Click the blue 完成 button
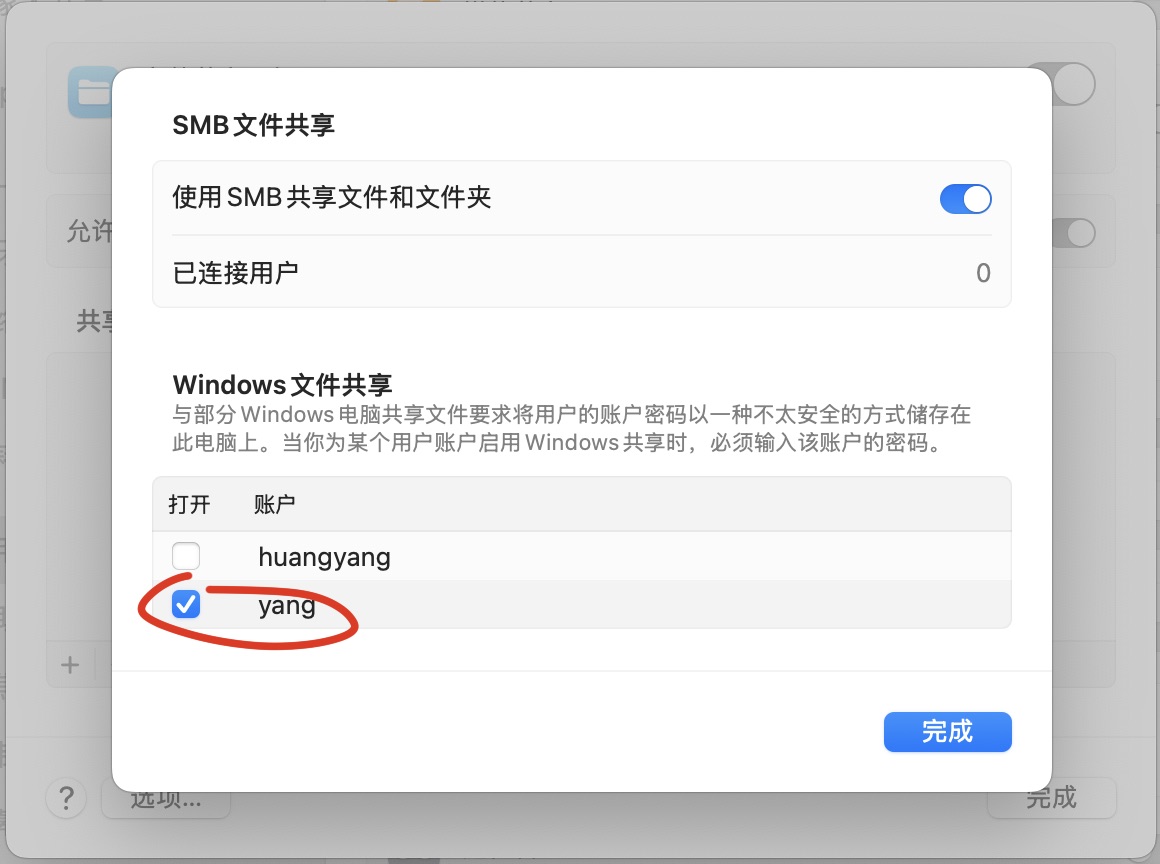 [948, 732]
